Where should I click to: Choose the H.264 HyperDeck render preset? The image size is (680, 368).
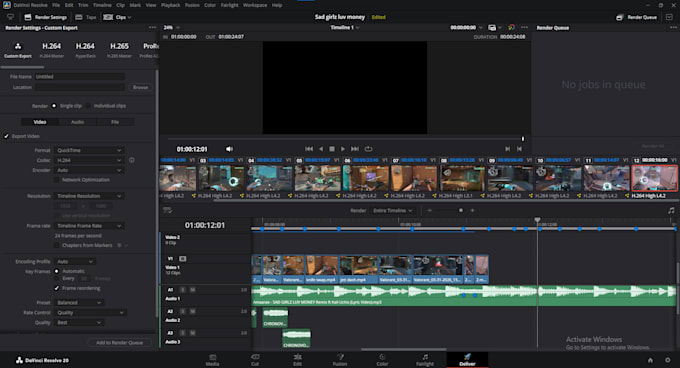(x=85, y=50)
